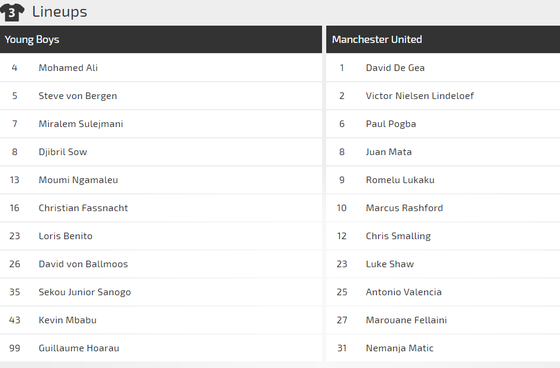The height and width of the screenshot is (368, 560).
Task: Open the Manchester United team header
Action: (443, 39)
